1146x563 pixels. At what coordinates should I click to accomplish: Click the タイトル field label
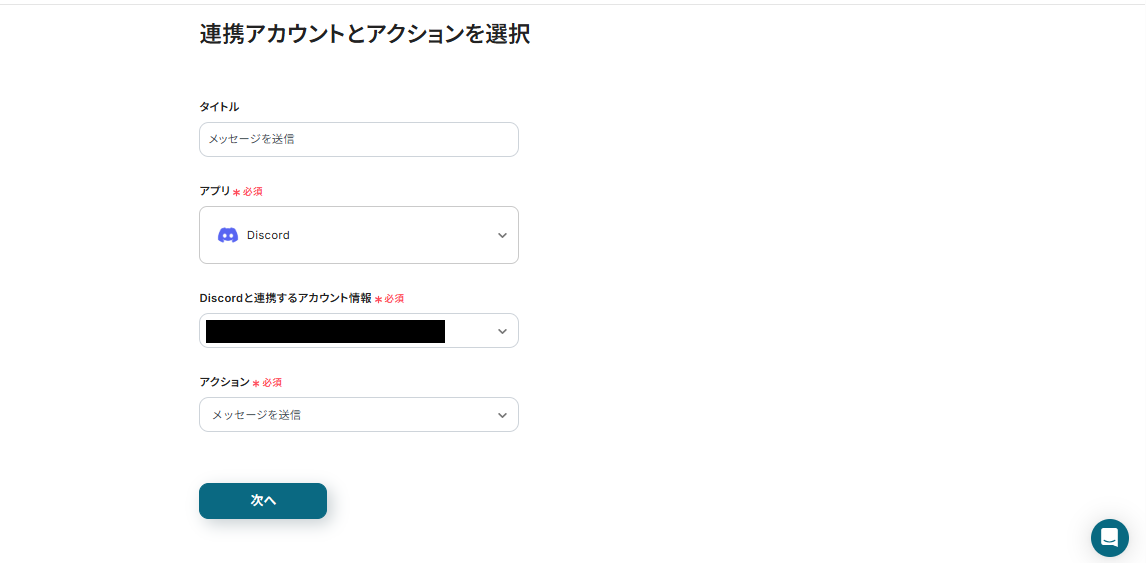click(219, 107)
